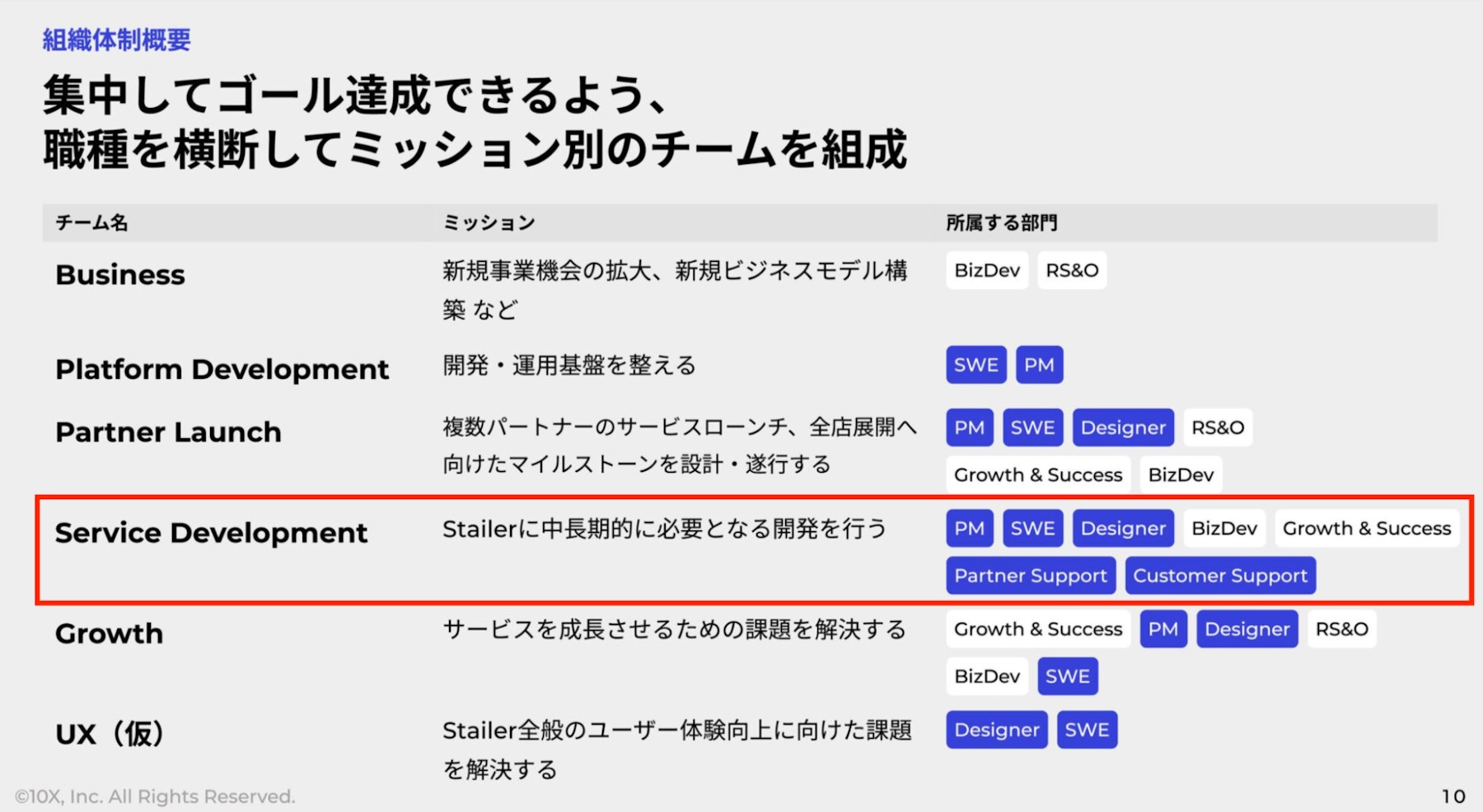
Task: Click the チーム名 column header
Action: (x=91, y=222)
